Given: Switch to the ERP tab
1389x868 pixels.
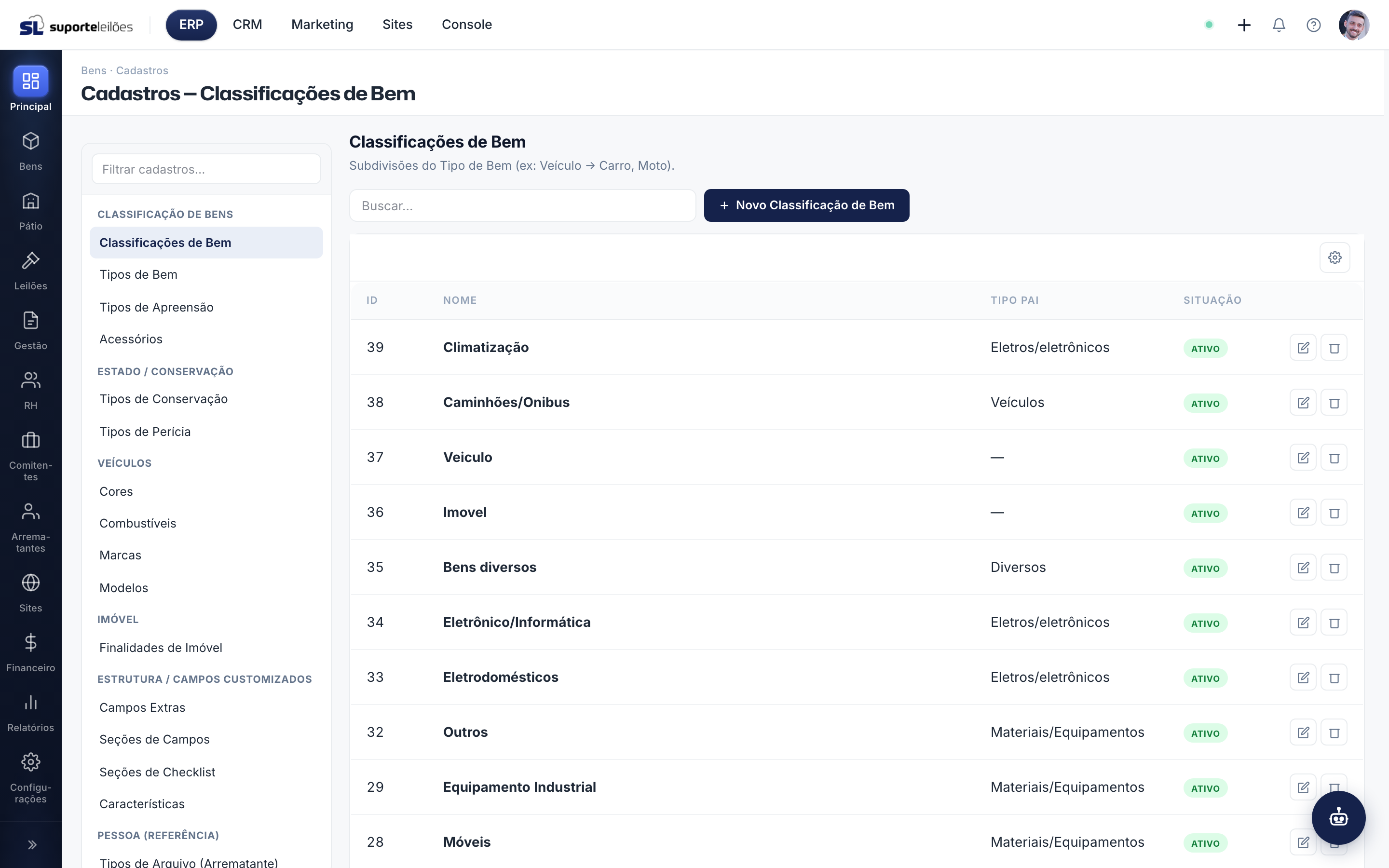Looking at the screenshot, I should (191, 25).
